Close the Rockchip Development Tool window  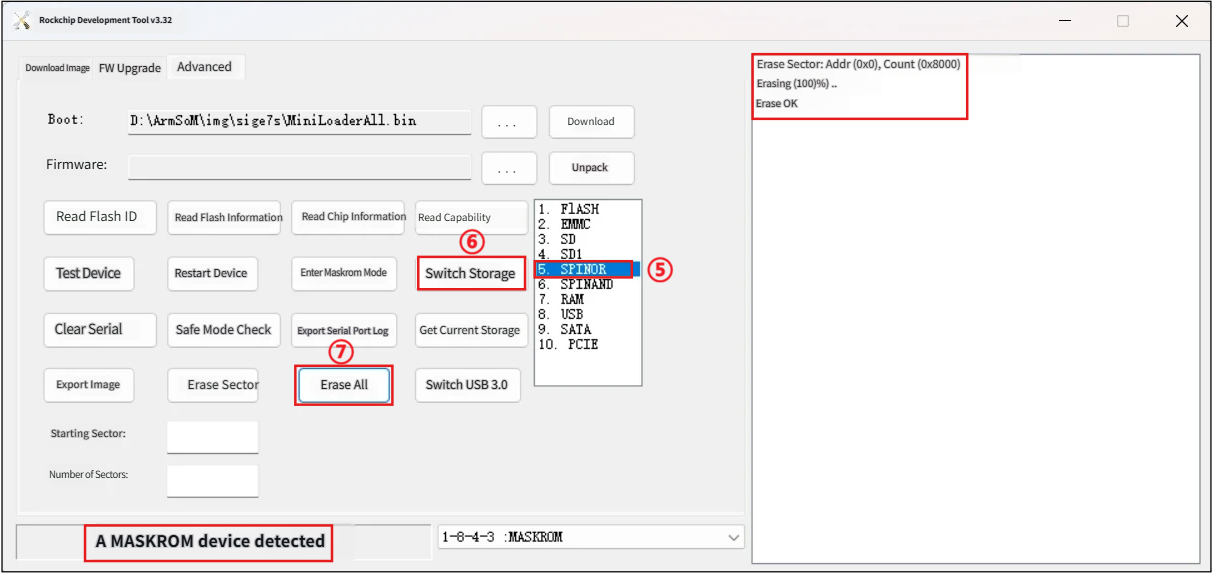(x=1182, y=20)
